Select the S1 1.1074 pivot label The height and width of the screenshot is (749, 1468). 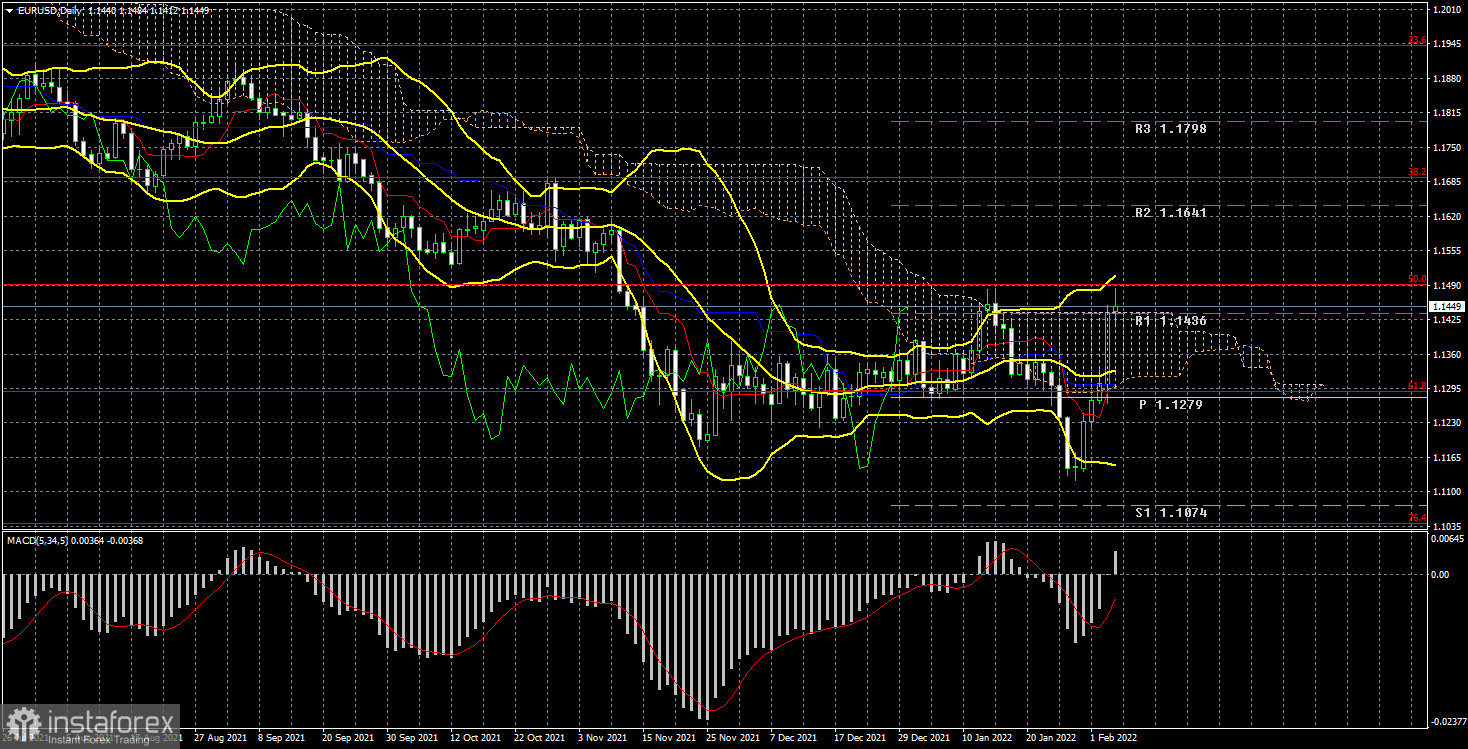(1171, 513)
